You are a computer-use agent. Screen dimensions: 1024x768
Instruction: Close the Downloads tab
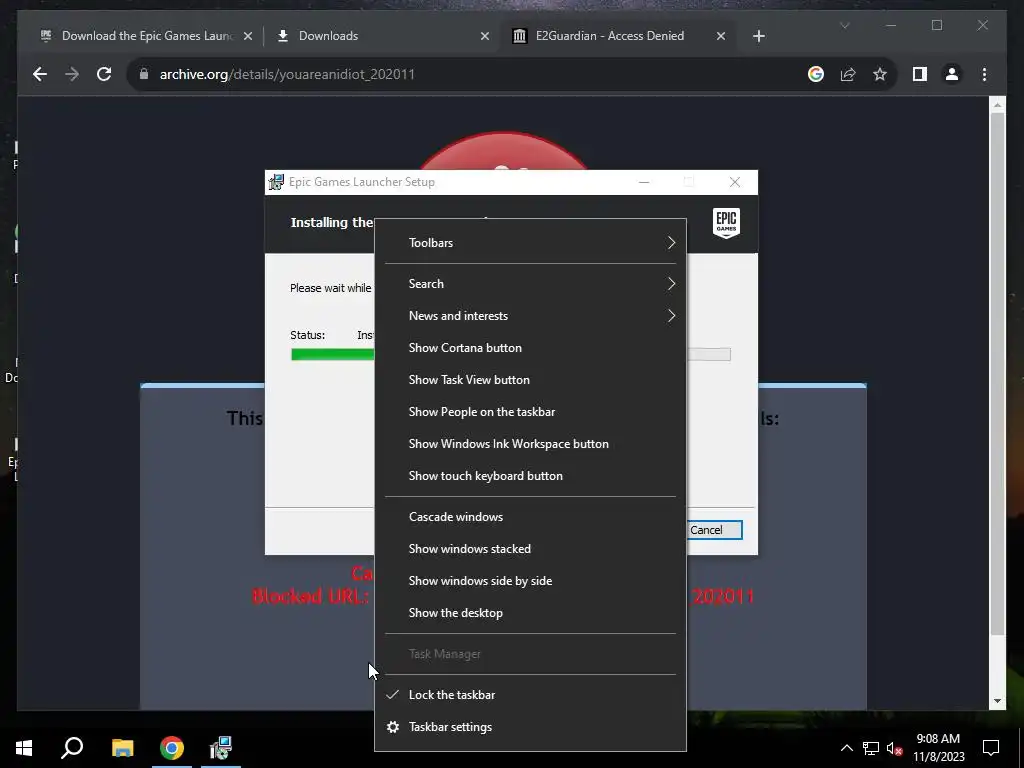(485, 36)
